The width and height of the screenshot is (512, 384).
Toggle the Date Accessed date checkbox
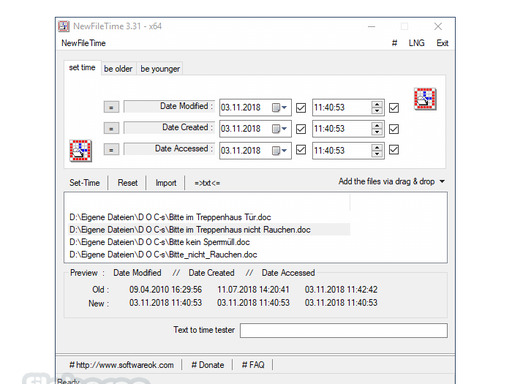click(301, 150)
